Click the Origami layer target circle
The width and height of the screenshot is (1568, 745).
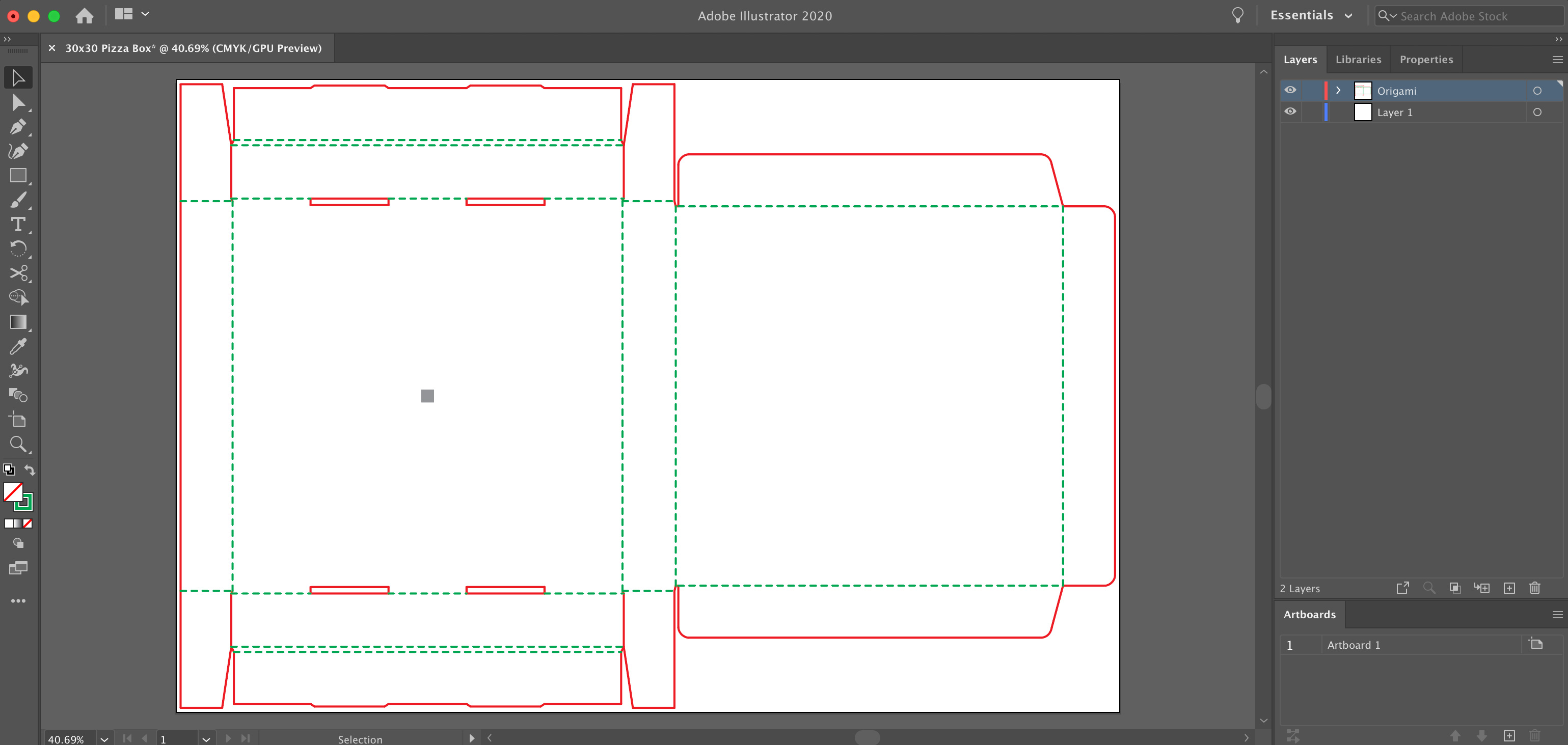tap(1538, 90)
